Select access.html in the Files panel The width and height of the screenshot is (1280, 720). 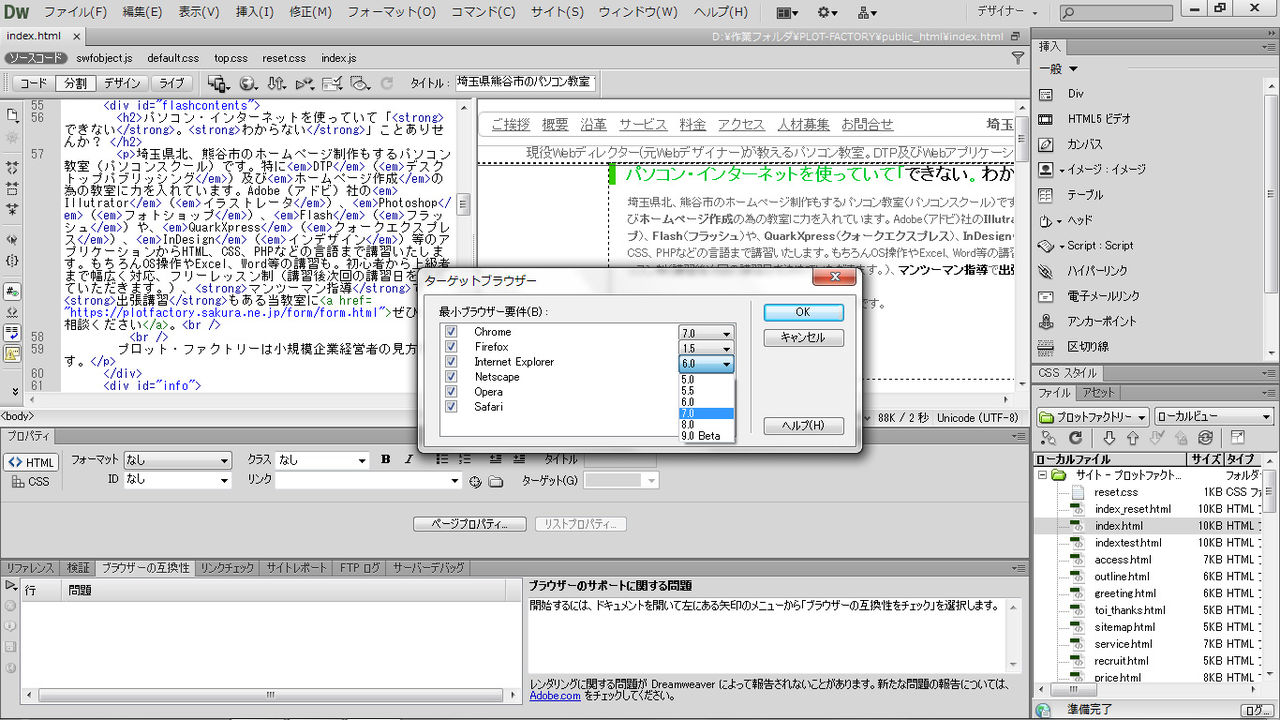click(x=1123, y=560)
